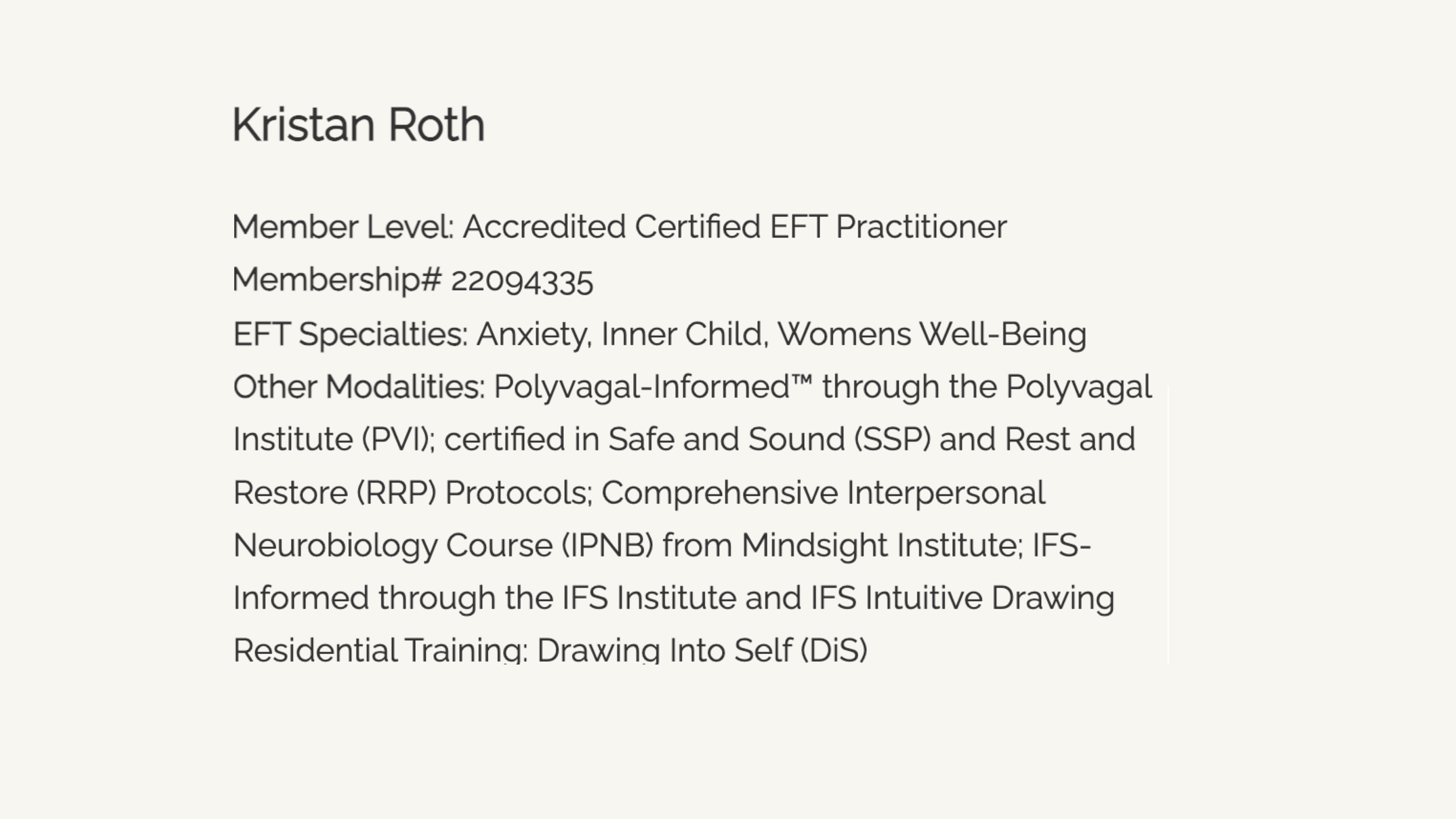Click the Kristan Roth name heading

click(359, 125)
